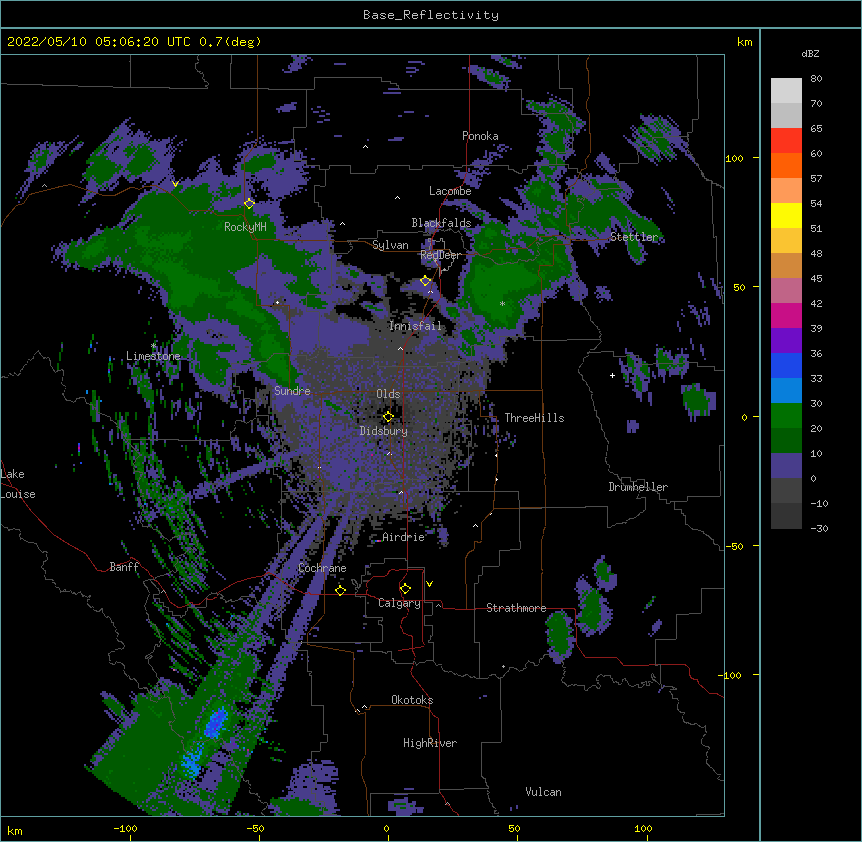Click the Olds city label
Screen dimensions: 862x842
click(x=388, y=394)
